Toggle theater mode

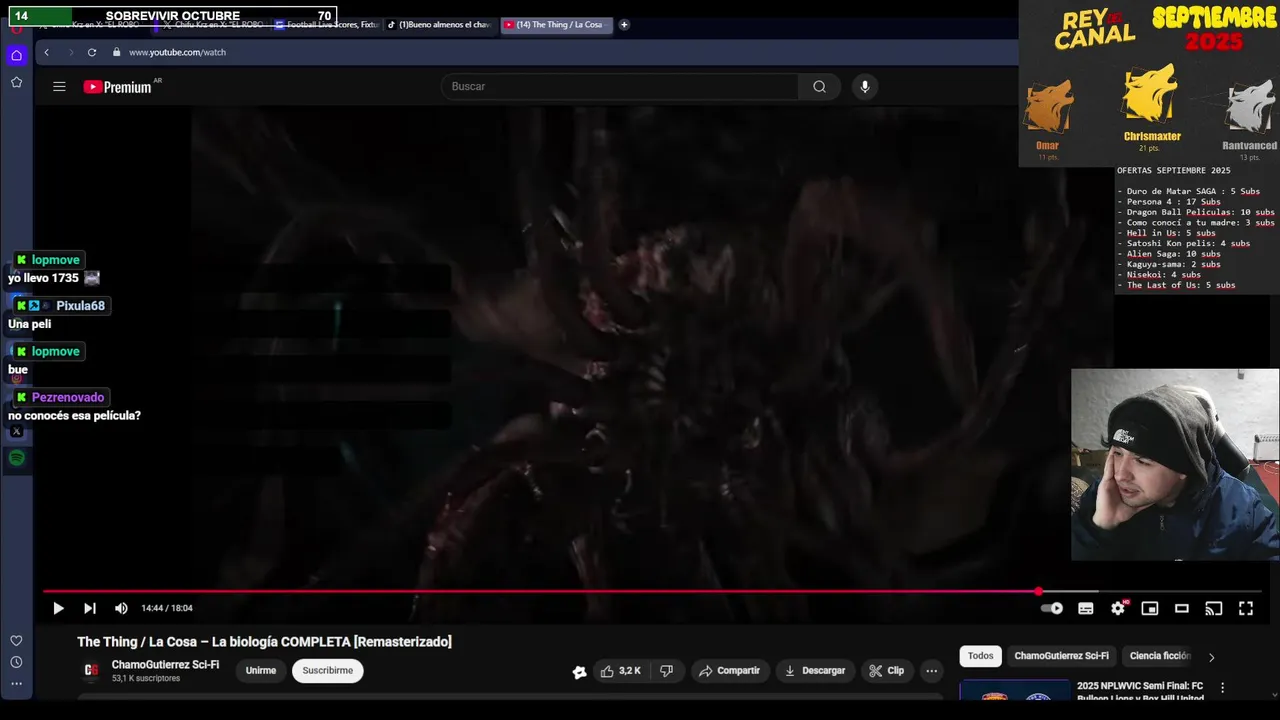1182,608
